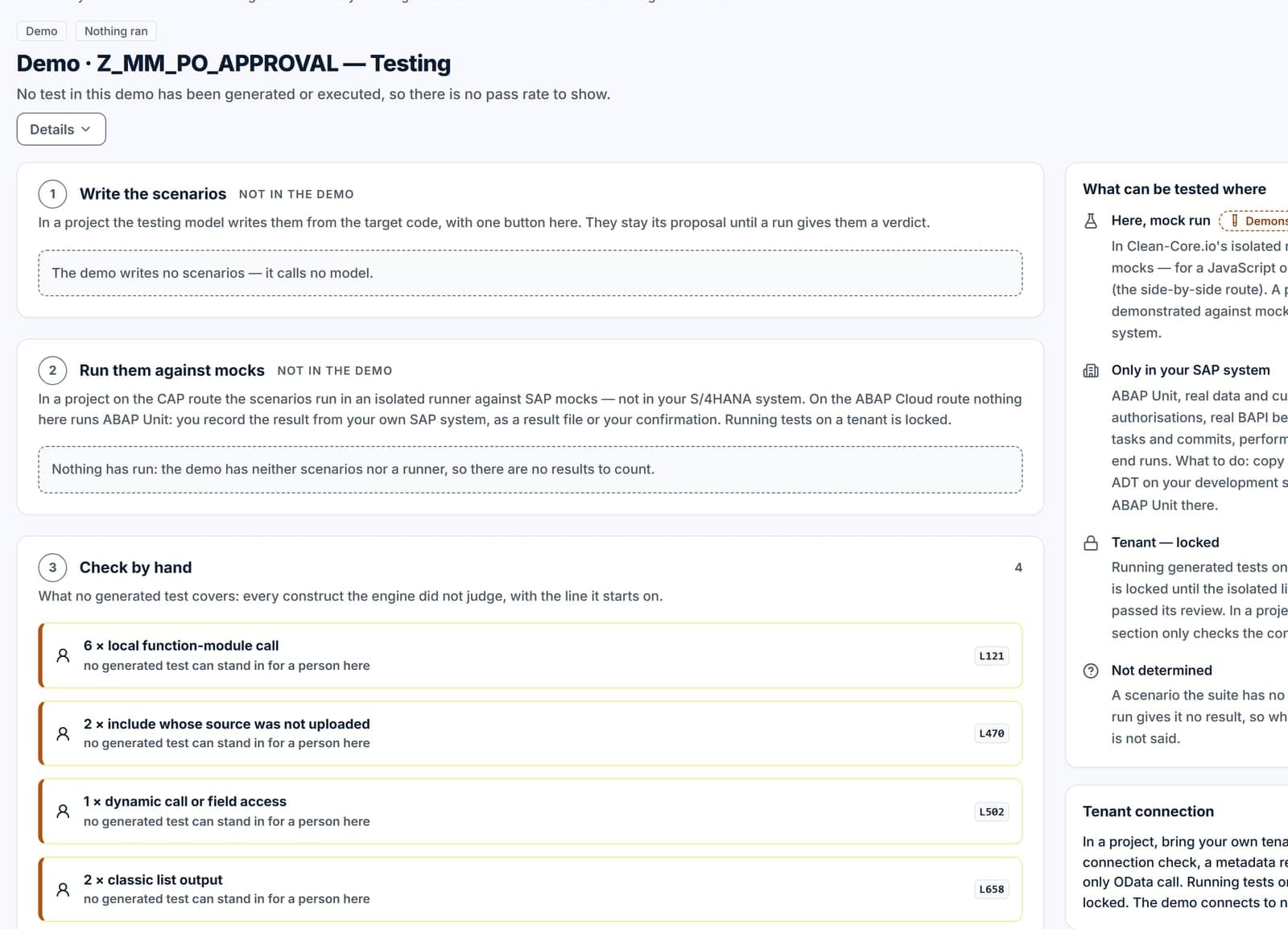The image size is (1288, 929).
Task: Click the Write the scenarios heading
Action: (x=153, y=194)
